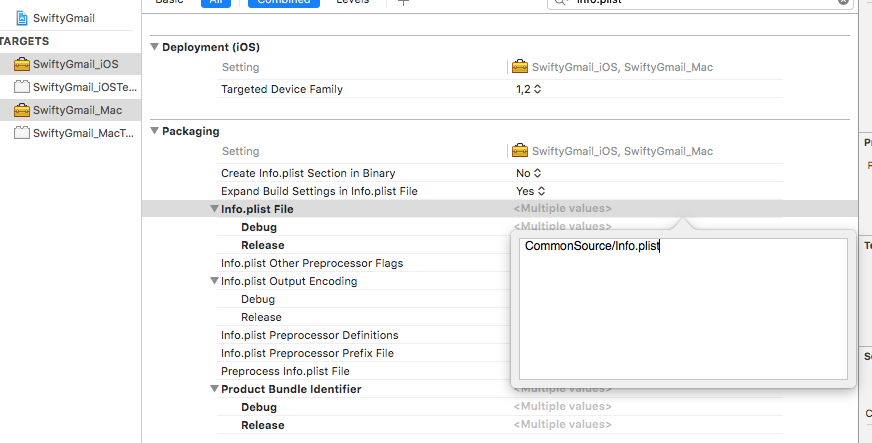
Task: Select Debug row under Info.plist Output Encoding
Action: click(257, 299)
